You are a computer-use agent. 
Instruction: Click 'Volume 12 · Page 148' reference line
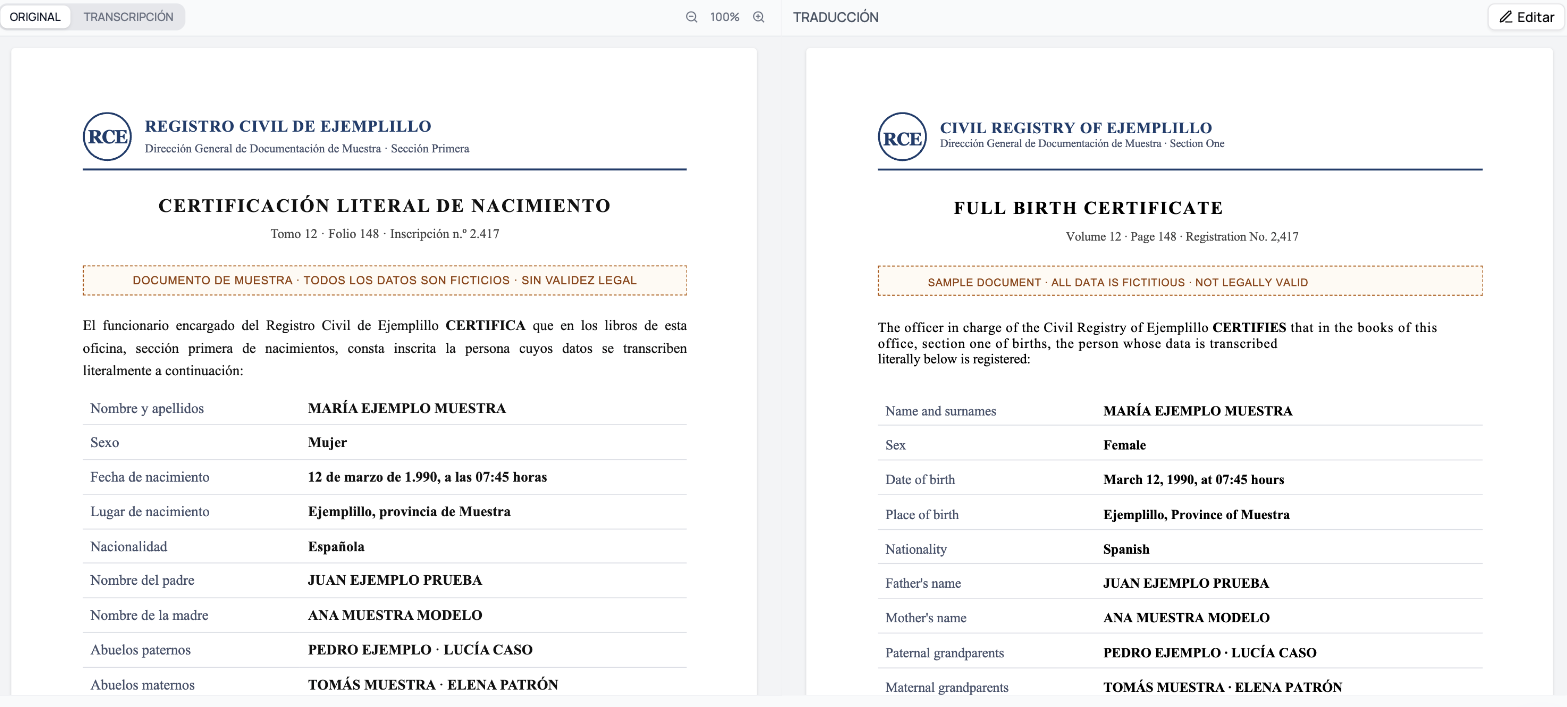(x=1182, y=237)
